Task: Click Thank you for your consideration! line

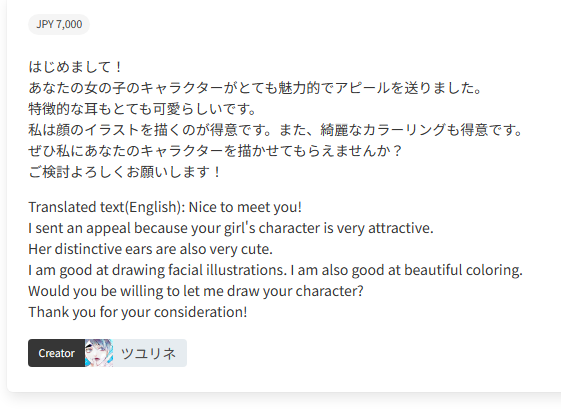Action: coord(138,312)
